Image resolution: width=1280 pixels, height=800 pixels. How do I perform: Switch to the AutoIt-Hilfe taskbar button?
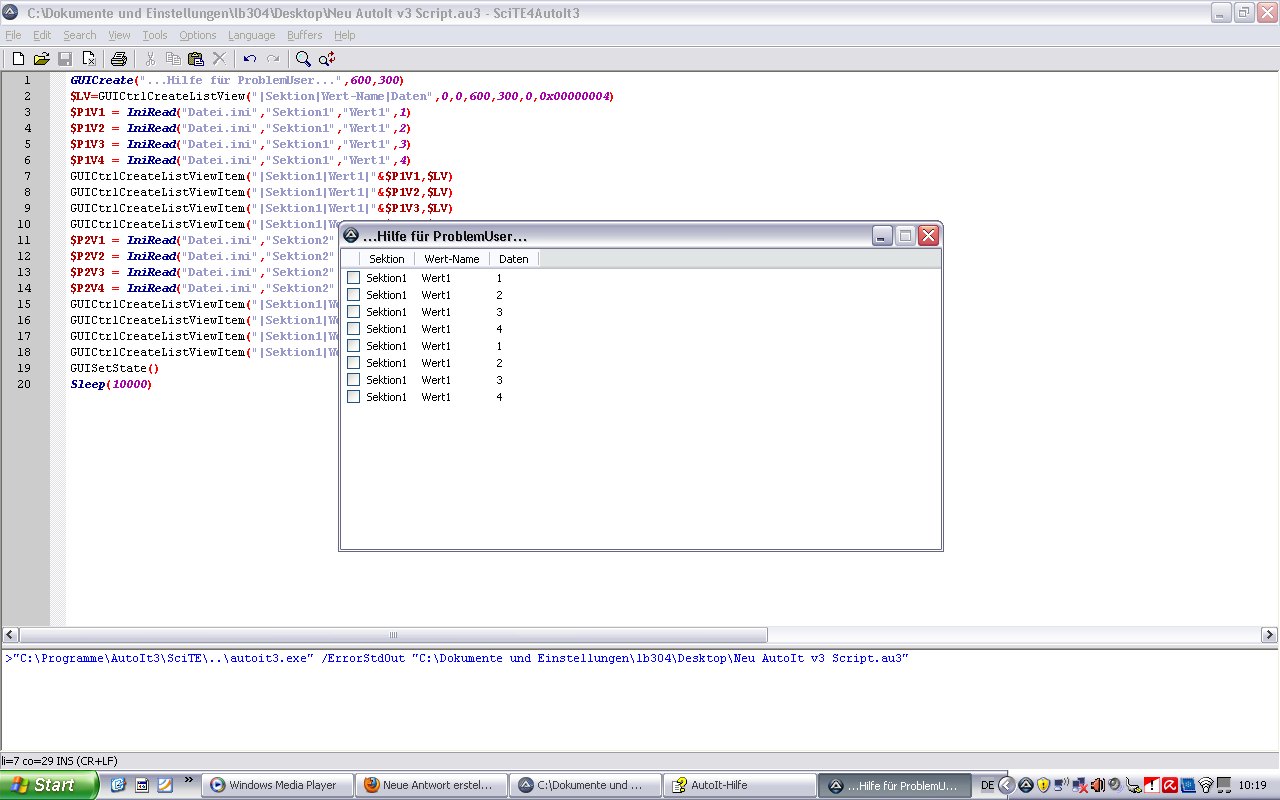coord(740,785)
